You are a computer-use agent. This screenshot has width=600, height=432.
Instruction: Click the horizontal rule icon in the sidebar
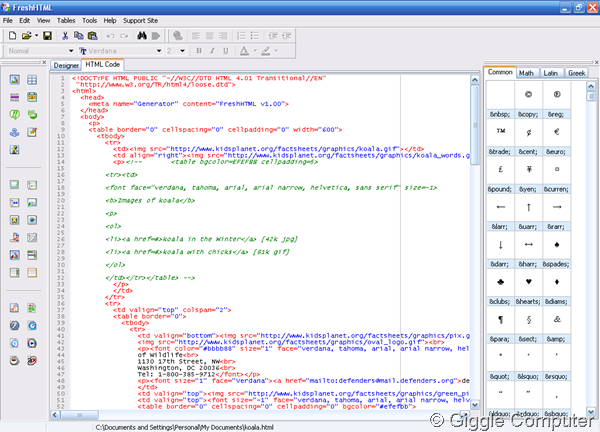(x=15, y=97)
